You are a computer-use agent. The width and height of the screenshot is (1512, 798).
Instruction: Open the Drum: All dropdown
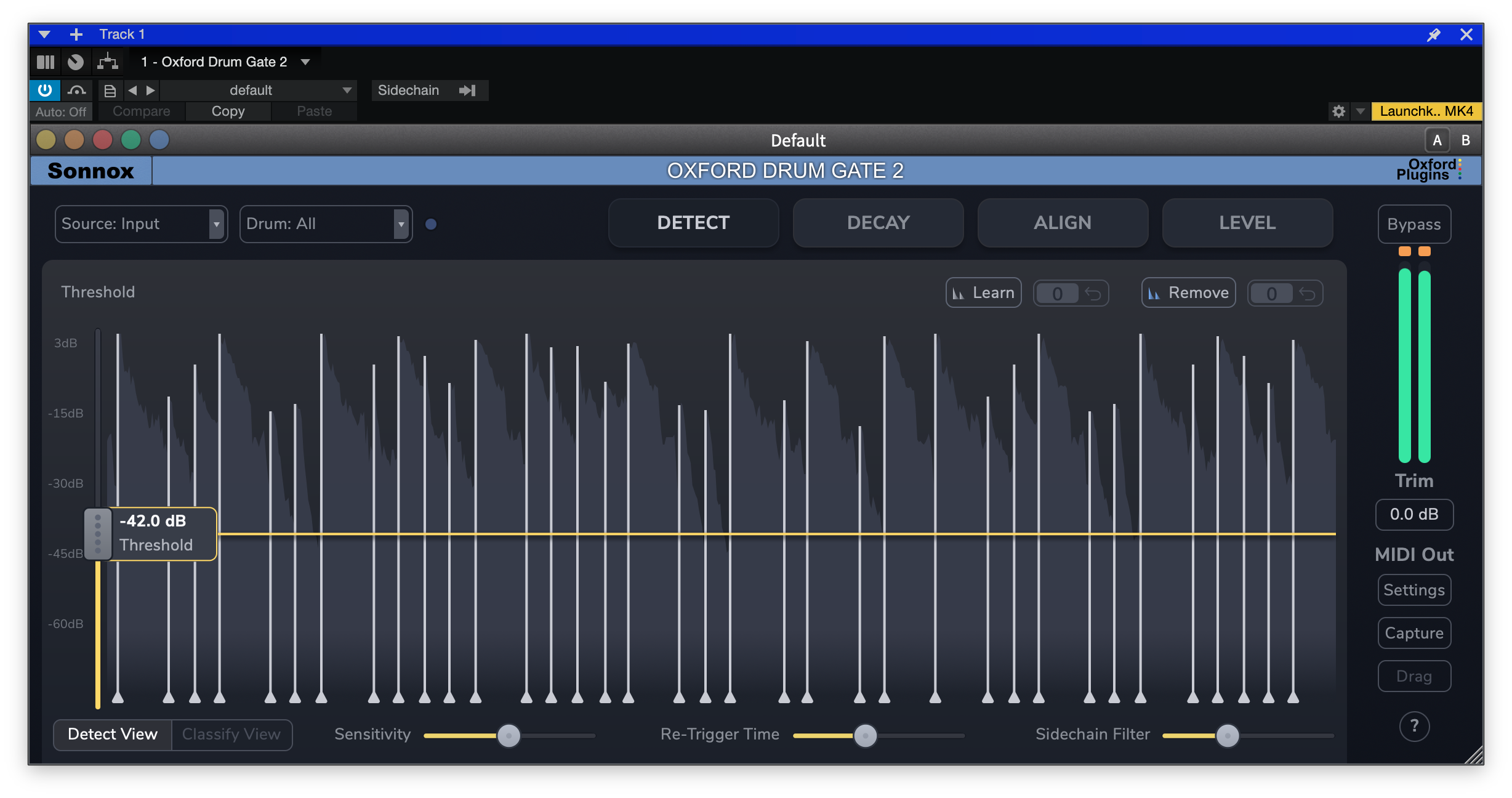(x=326, y=224)
